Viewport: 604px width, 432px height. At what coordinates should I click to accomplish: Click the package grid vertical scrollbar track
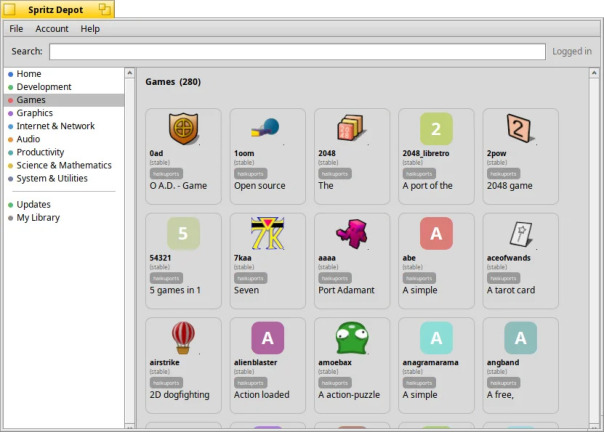pos(594,250)
